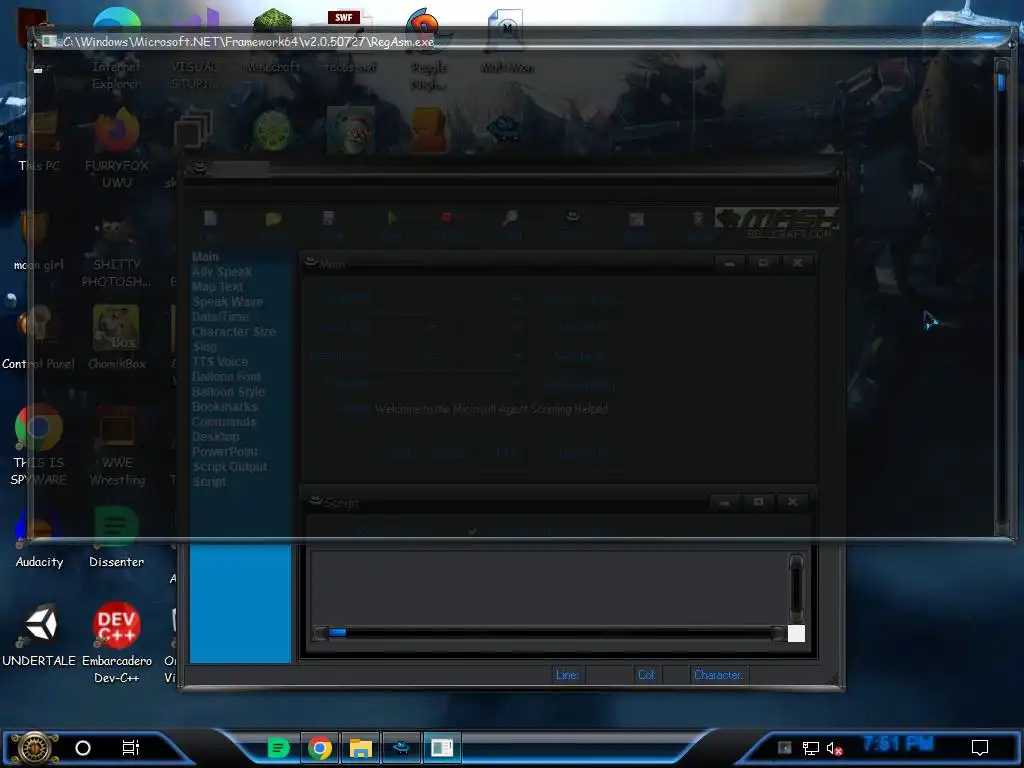Viewport: 1024px width, 768px height.
Task: Open File Explorer from the taskbar
Action: point(360,748)
